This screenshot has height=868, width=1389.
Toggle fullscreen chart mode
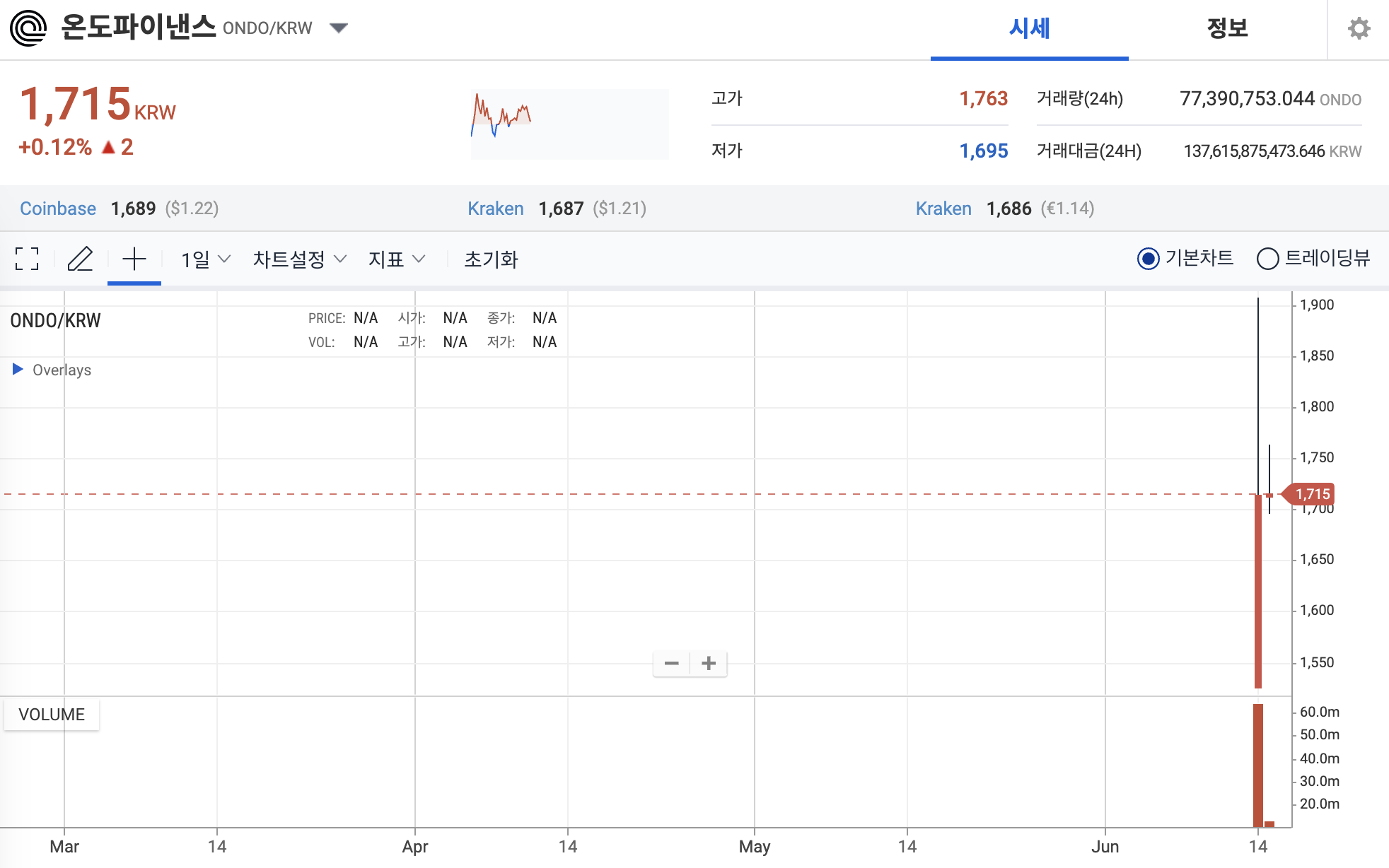(x=27, y=259)
